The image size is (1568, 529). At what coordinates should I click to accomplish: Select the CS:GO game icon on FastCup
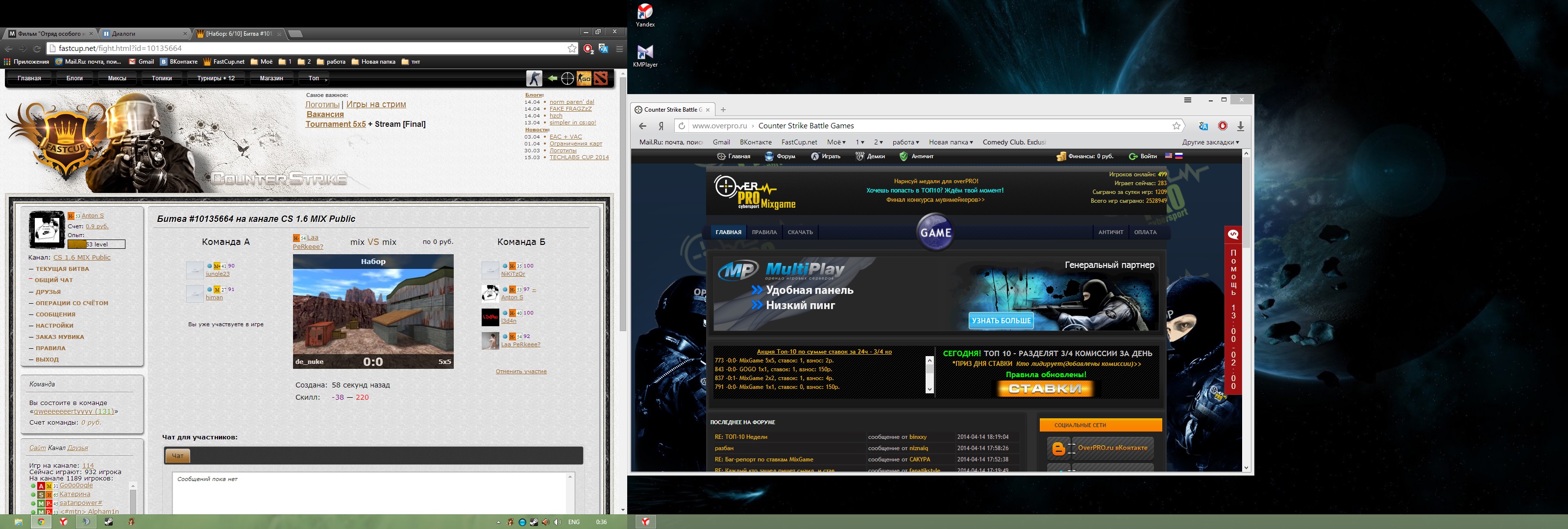[585, 78]
